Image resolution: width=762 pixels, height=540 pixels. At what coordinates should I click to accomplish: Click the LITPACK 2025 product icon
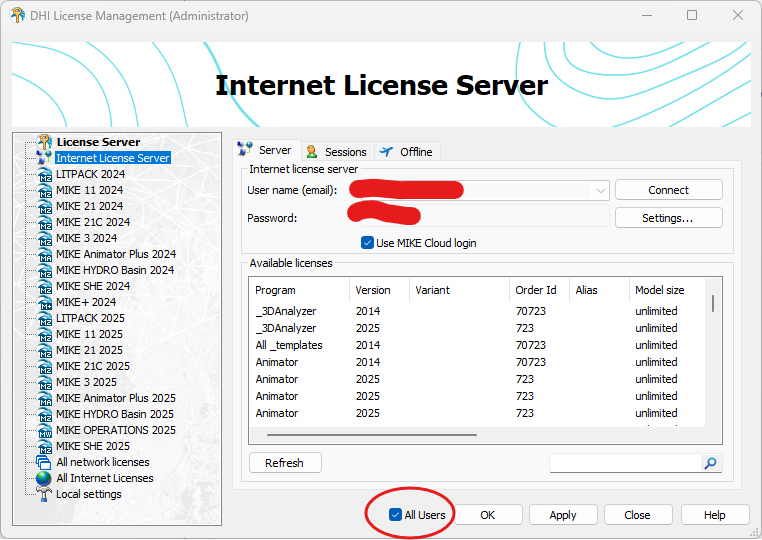pyautogui.click(x=45, y=318)
